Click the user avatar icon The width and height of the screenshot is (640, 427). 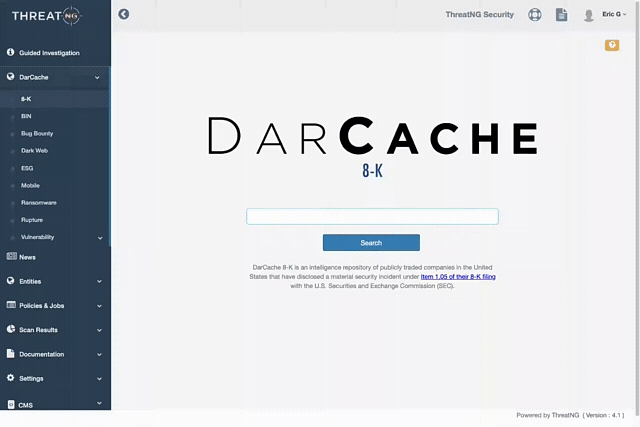pos(589,15)
